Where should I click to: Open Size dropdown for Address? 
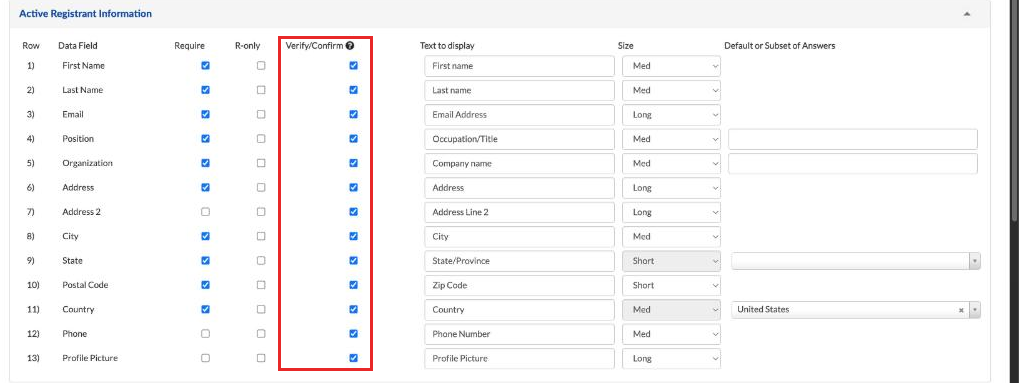pos(671,188)
